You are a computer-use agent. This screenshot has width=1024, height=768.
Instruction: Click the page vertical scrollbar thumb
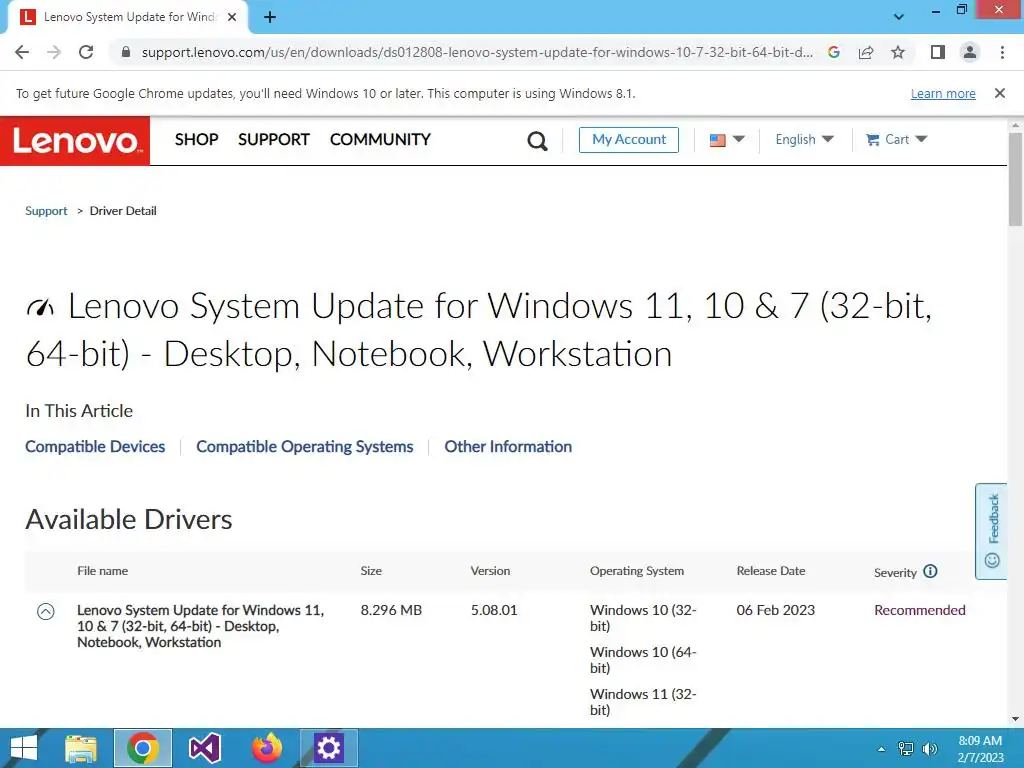(1016, 180)
